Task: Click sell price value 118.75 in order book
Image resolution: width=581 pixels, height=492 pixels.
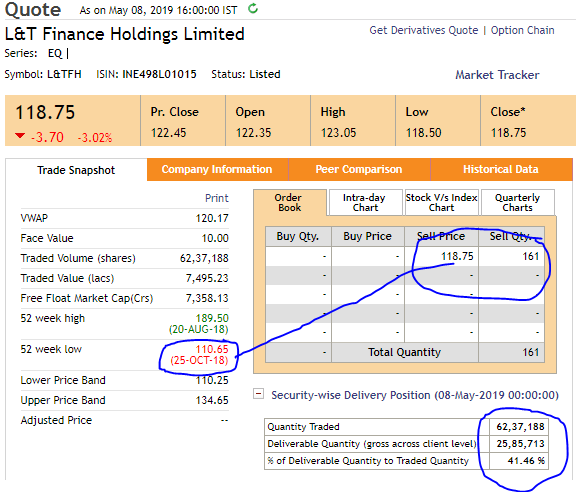Action: pos(457,256)
